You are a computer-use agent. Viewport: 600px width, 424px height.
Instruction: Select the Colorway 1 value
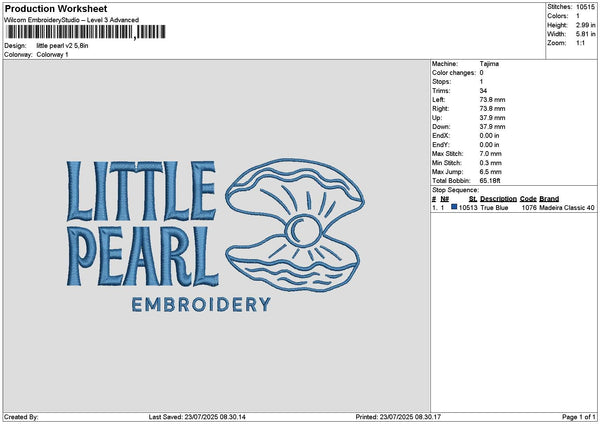click(52, 55)
